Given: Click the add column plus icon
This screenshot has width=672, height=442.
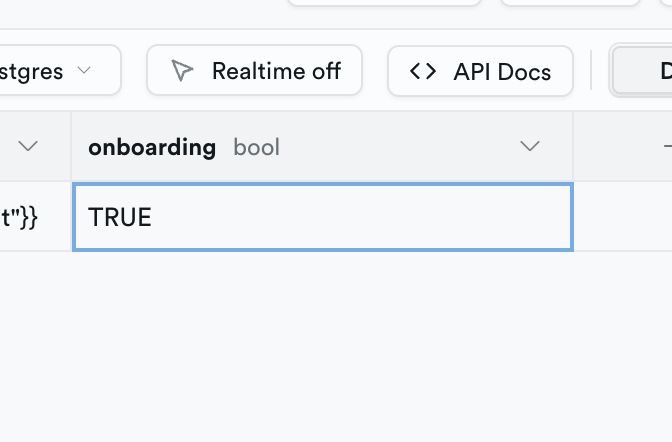Looking at the screenshot, I should (x=666, y=147).
